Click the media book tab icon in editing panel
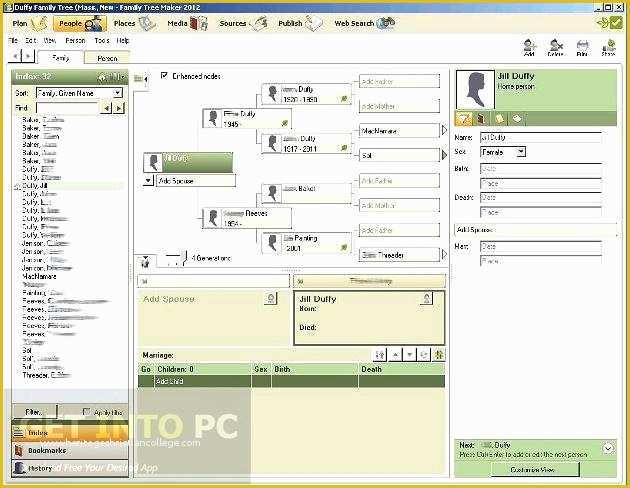 click(x=481, y=118)
